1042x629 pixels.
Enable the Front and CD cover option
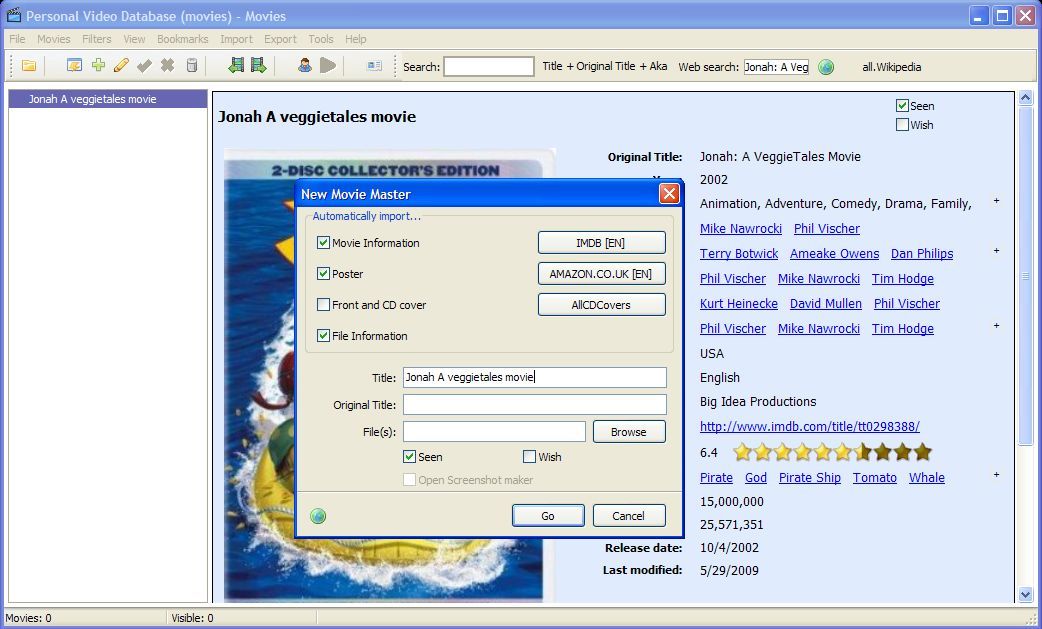(322, 304)
